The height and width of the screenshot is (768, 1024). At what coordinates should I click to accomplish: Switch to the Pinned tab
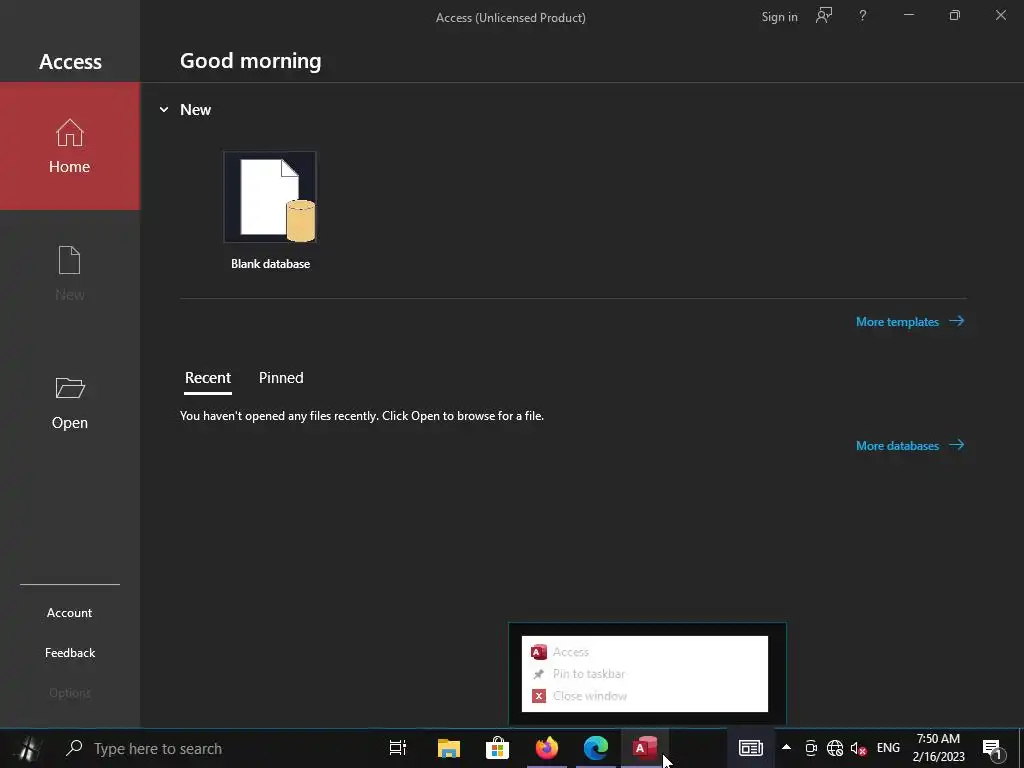pyautogui.click(x=281, y=377)
